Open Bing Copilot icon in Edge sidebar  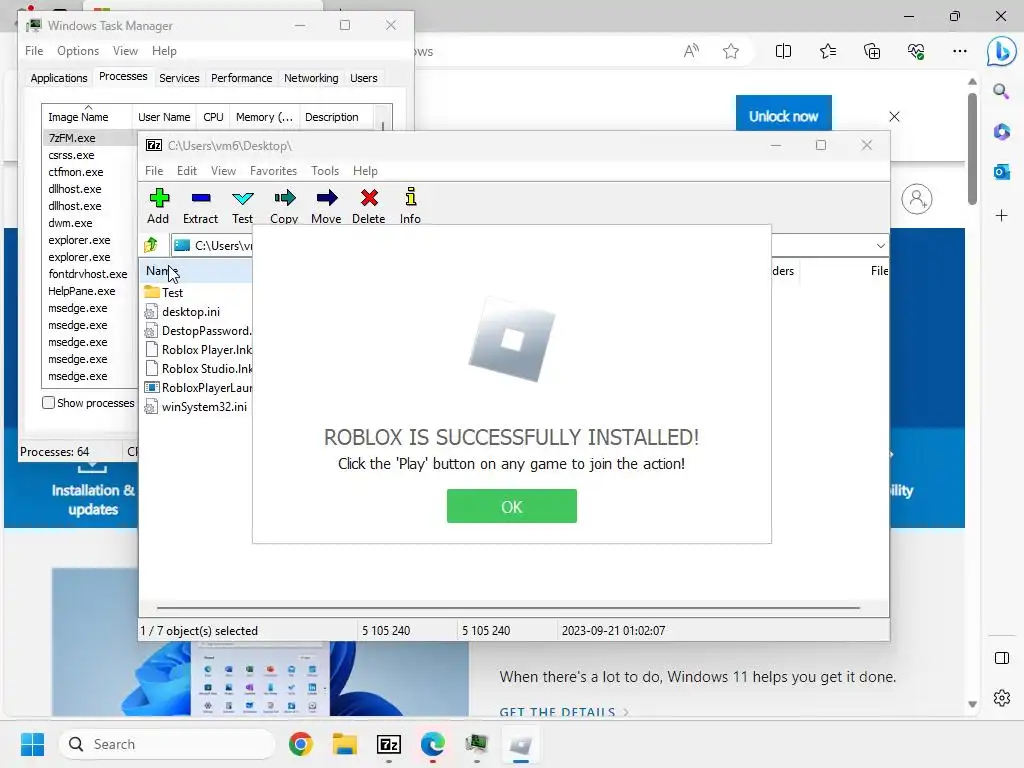1001,52
